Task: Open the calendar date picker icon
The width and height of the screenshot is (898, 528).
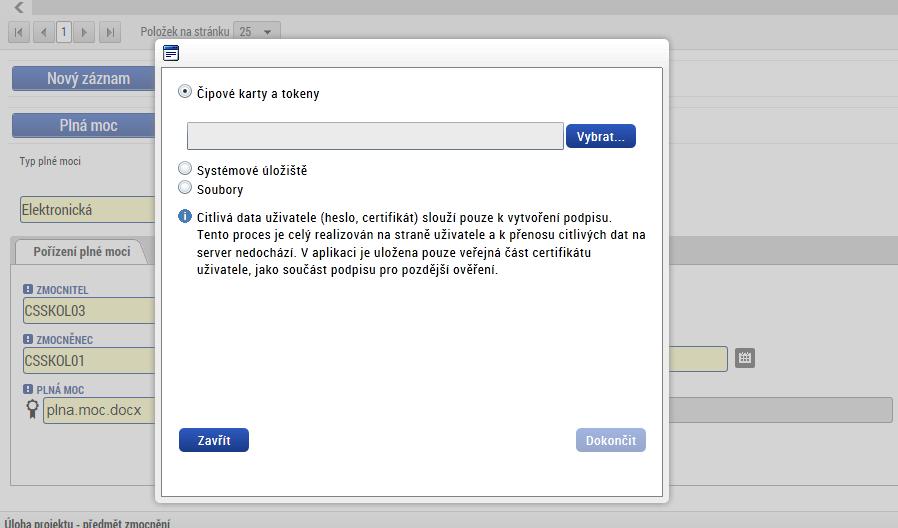Action: (745, 358)
